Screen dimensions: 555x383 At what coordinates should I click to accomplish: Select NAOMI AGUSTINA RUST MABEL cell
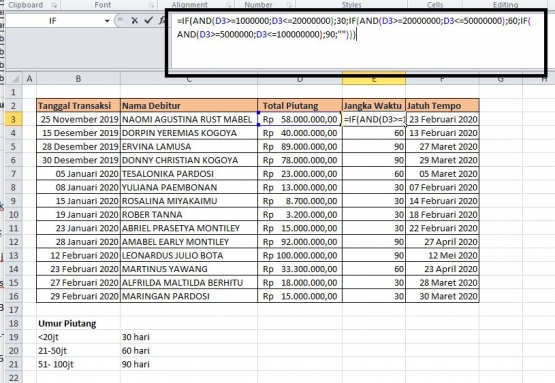(189, 119)
